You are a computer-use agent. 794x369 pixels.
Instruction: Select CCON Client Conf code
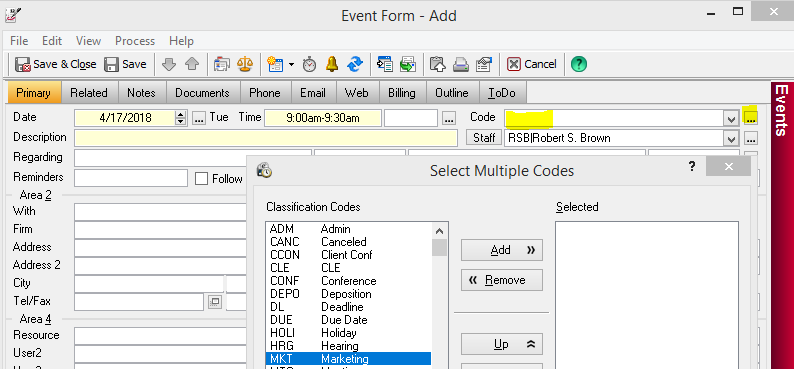pyautogui.click(x=348, y=255)
